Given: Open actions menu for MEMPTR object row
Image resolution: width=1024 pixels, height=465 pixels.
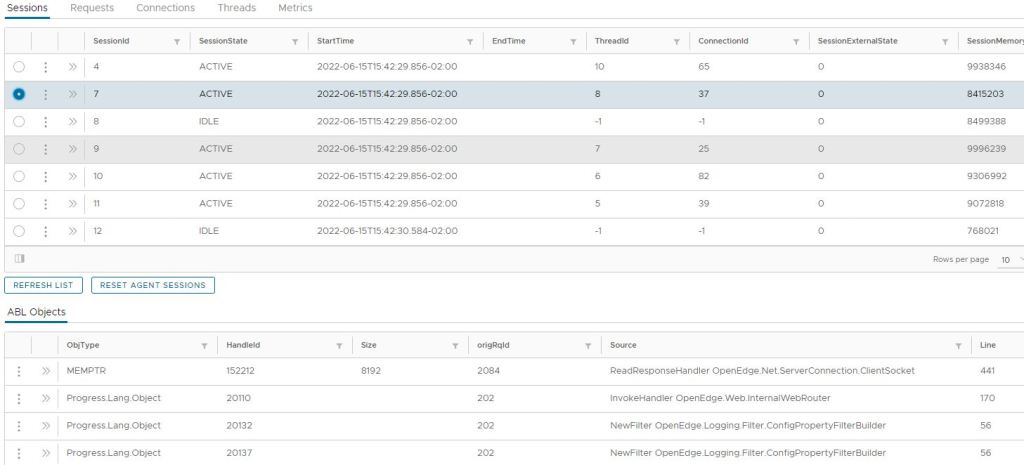Looking at the screenshot, I should pos(19,371).
